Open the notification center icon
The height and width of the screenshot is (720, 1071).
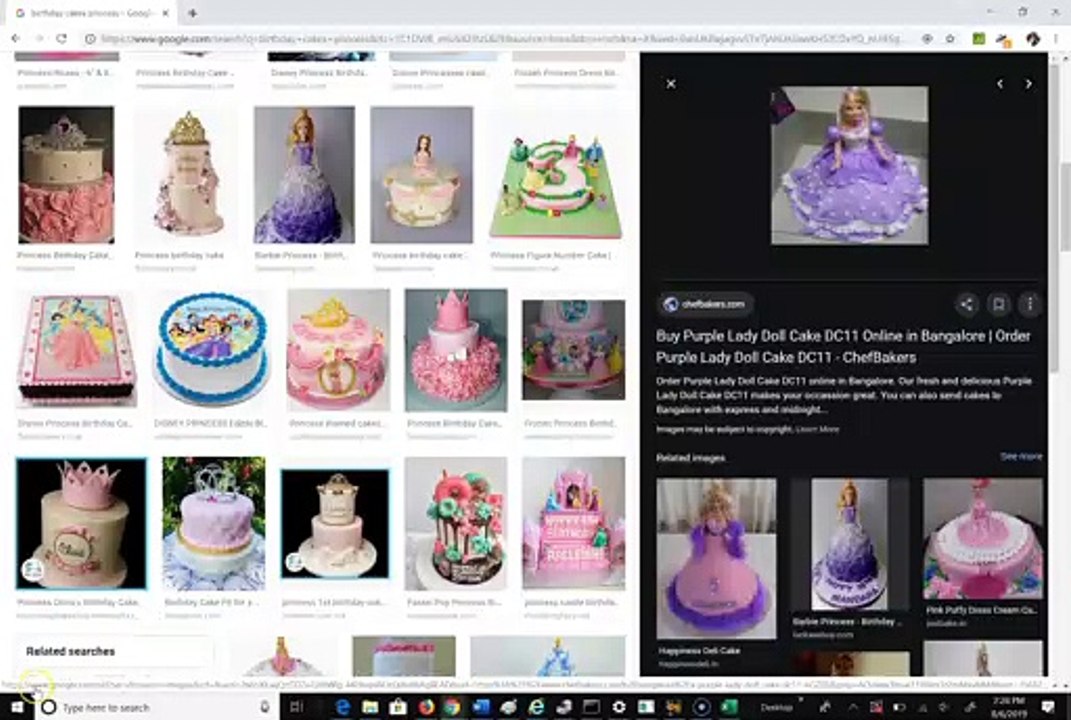[x=1049, y=707]
